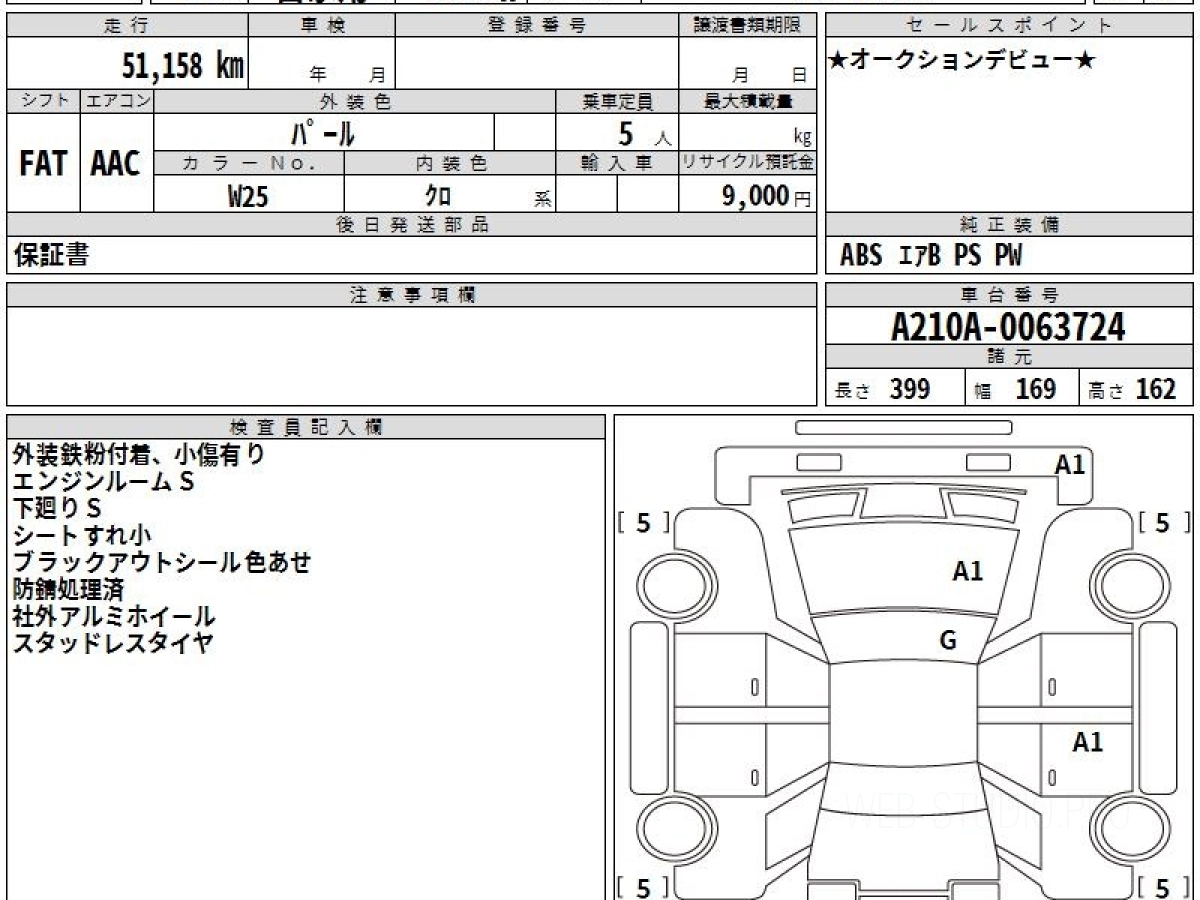Image resolution: width=1200 pixels, height=900 pixels.
Task: Select the line 下廻りS
Action: pos(57,509)
